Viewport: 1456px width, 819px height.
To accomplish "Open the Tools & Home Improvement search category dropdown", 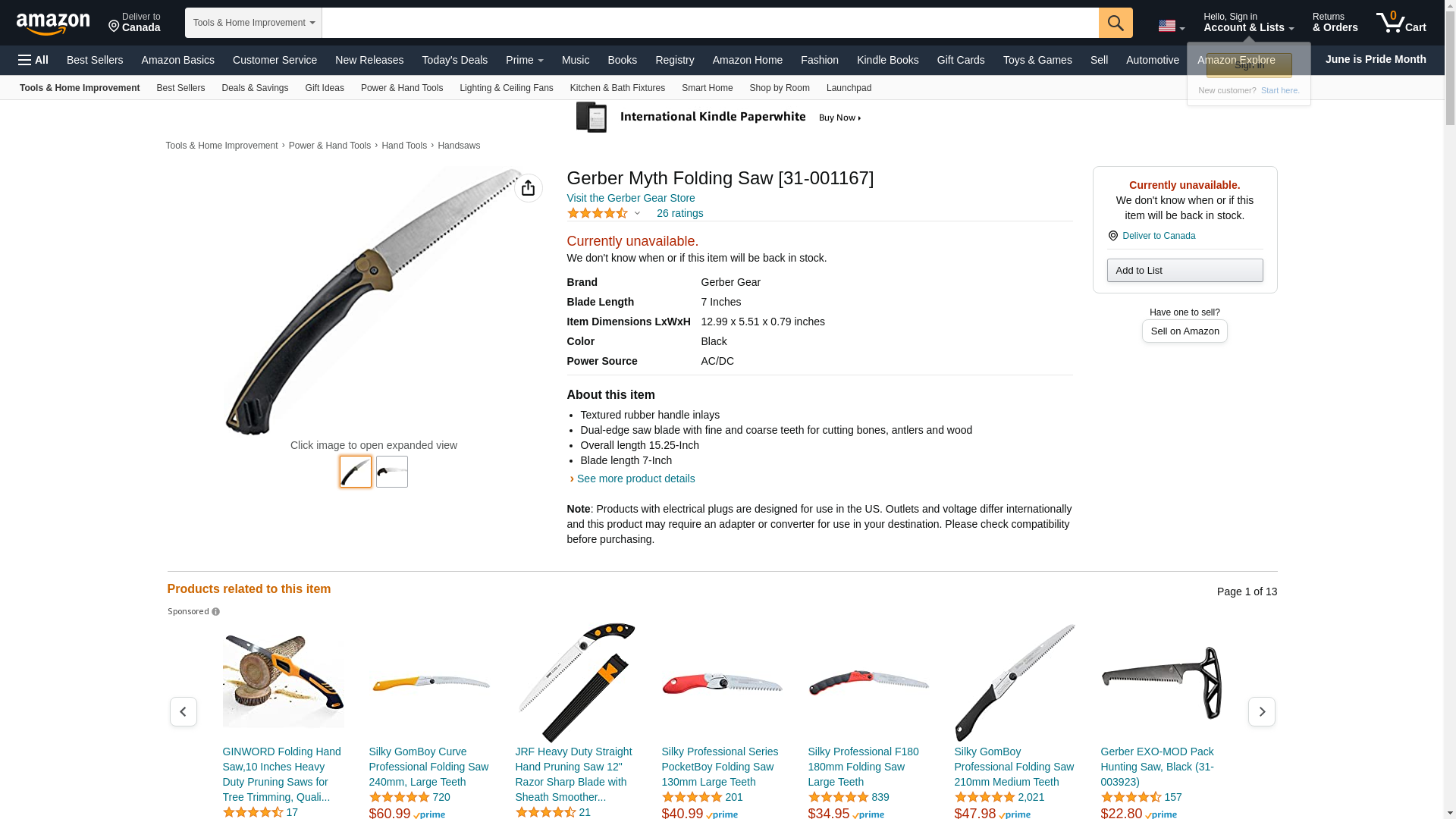I will coord(253,23).
